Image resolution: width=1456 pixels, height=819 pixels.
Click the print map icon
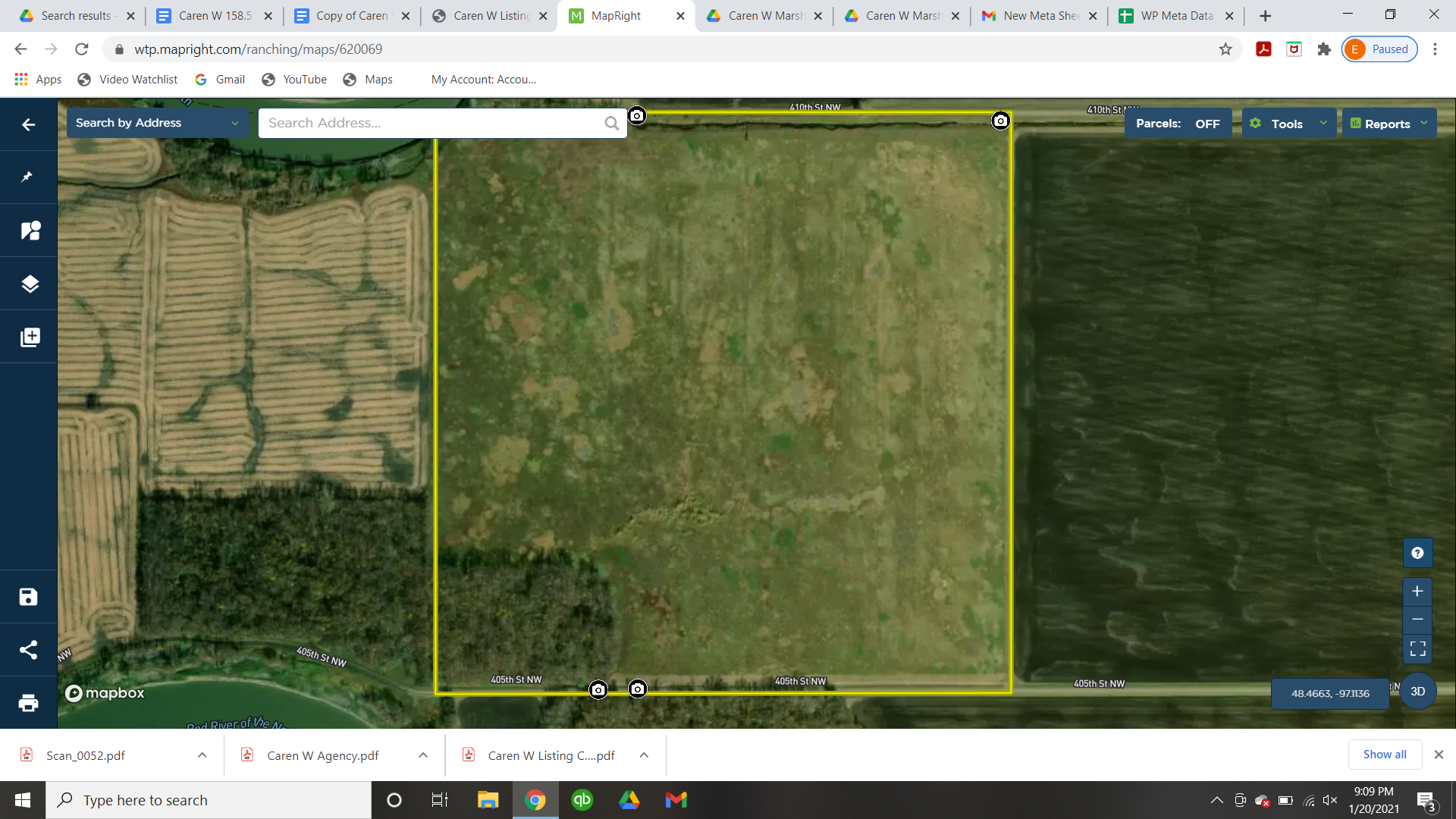tap(29, 703)
